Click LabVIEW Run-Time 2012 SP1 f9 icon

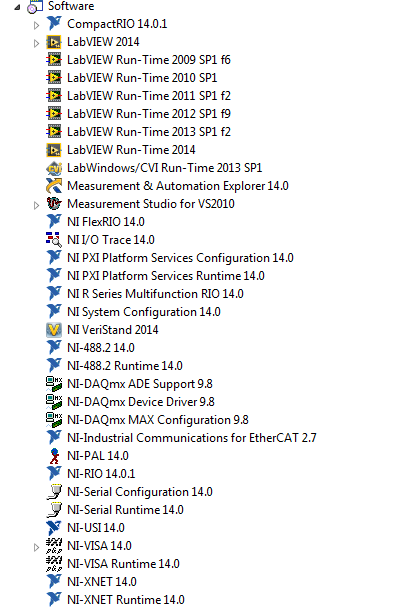pyautogui.click(x=54, y=113)
